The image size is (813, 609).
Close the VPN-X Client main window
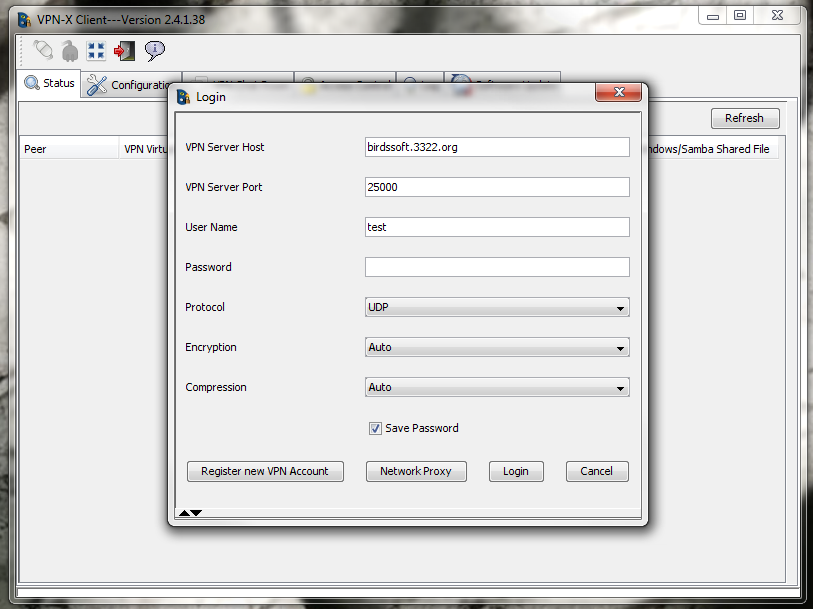(x=777, y=16)
